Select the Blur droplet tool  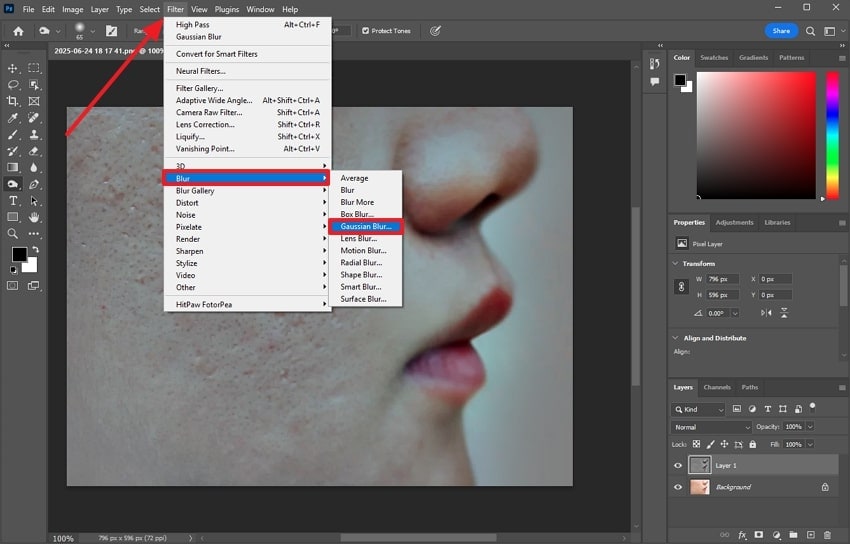[34, 167]
